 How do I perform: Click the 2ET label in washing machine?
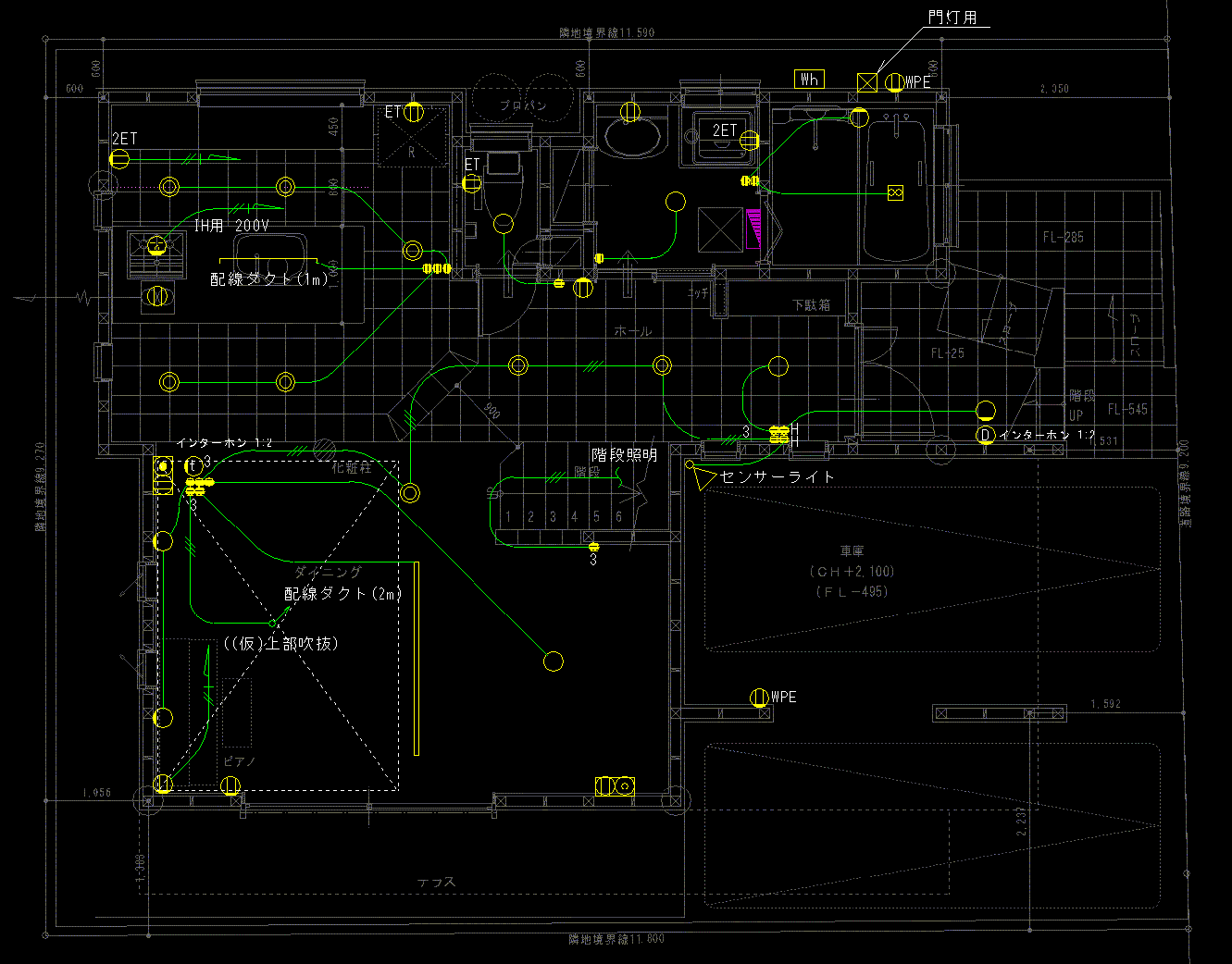point(725,130)
